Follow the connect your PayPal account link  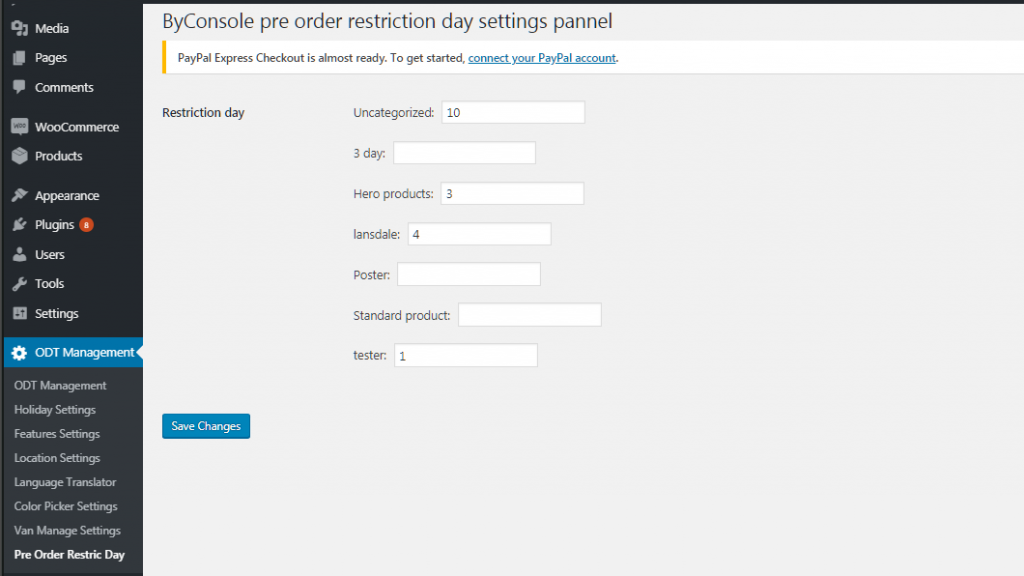click(x=541, y=57)
